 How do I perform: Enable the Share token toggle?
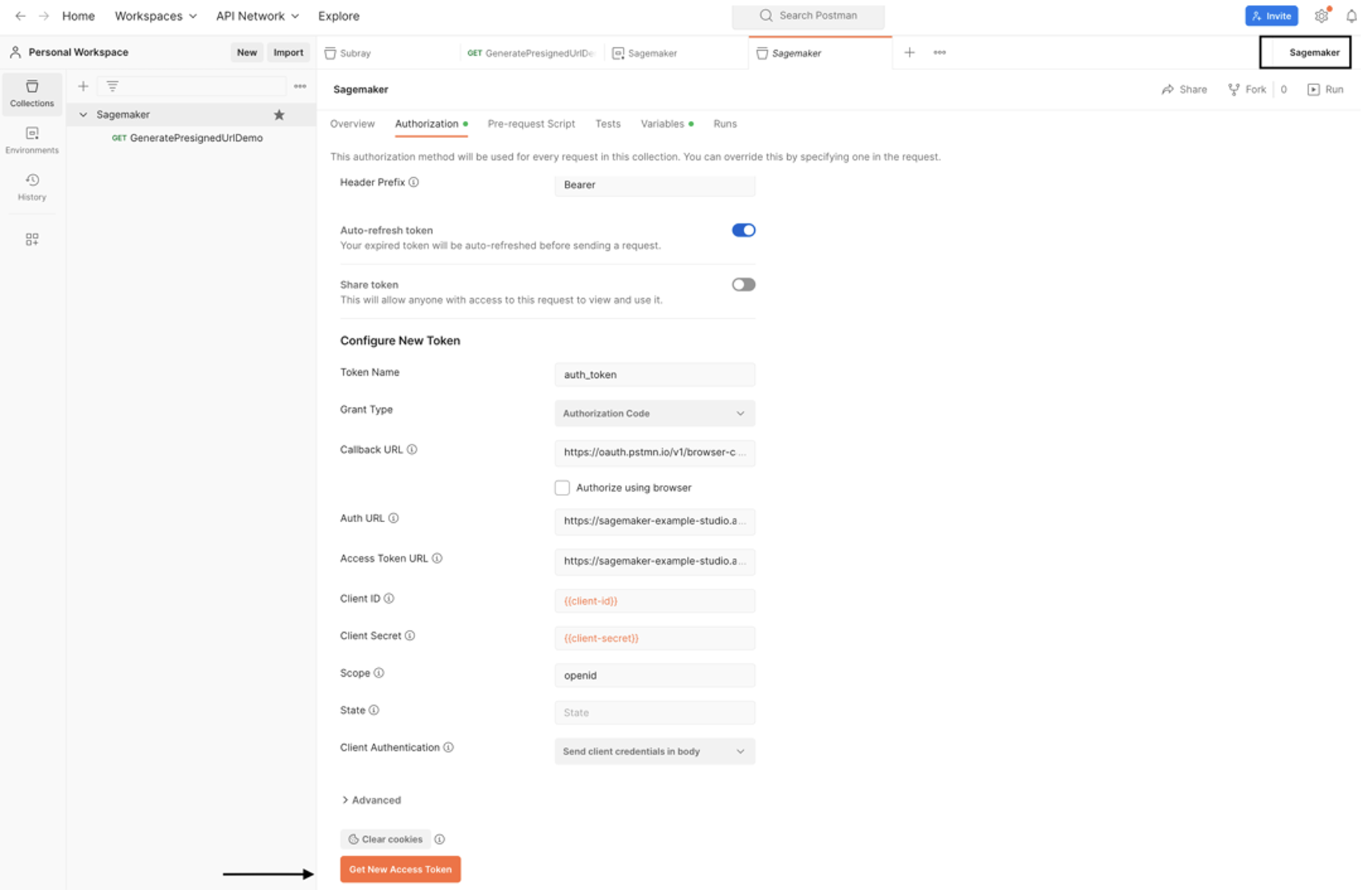(x=743, y=284)
